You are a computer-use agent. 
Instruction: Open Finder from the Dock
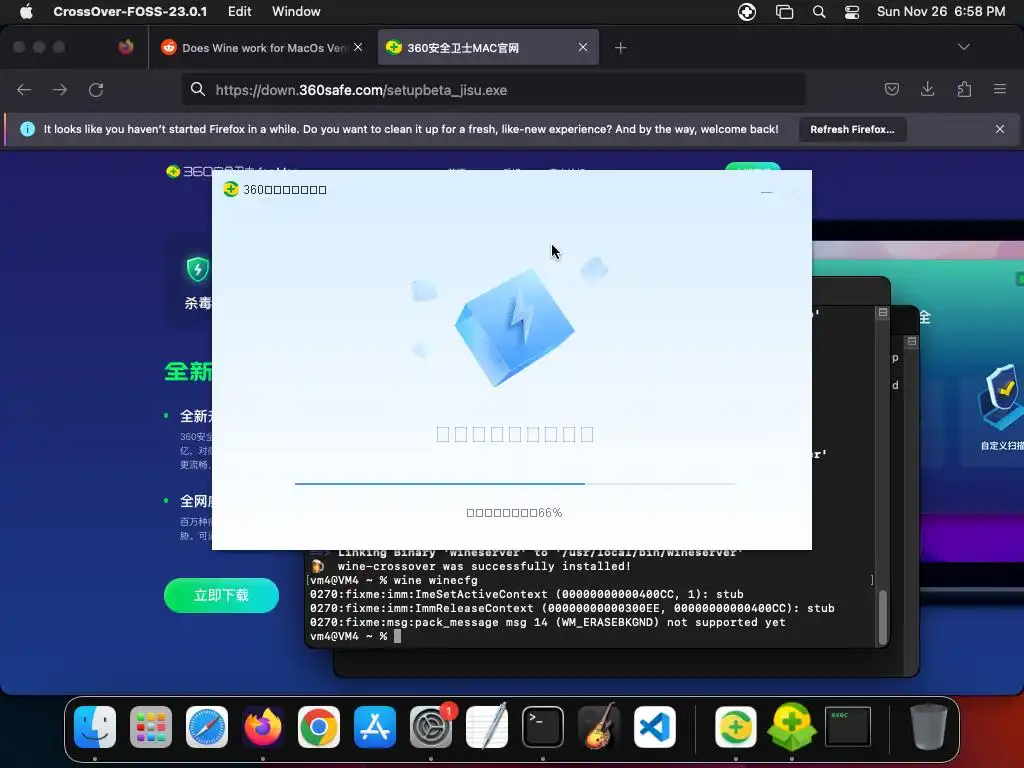95,727
